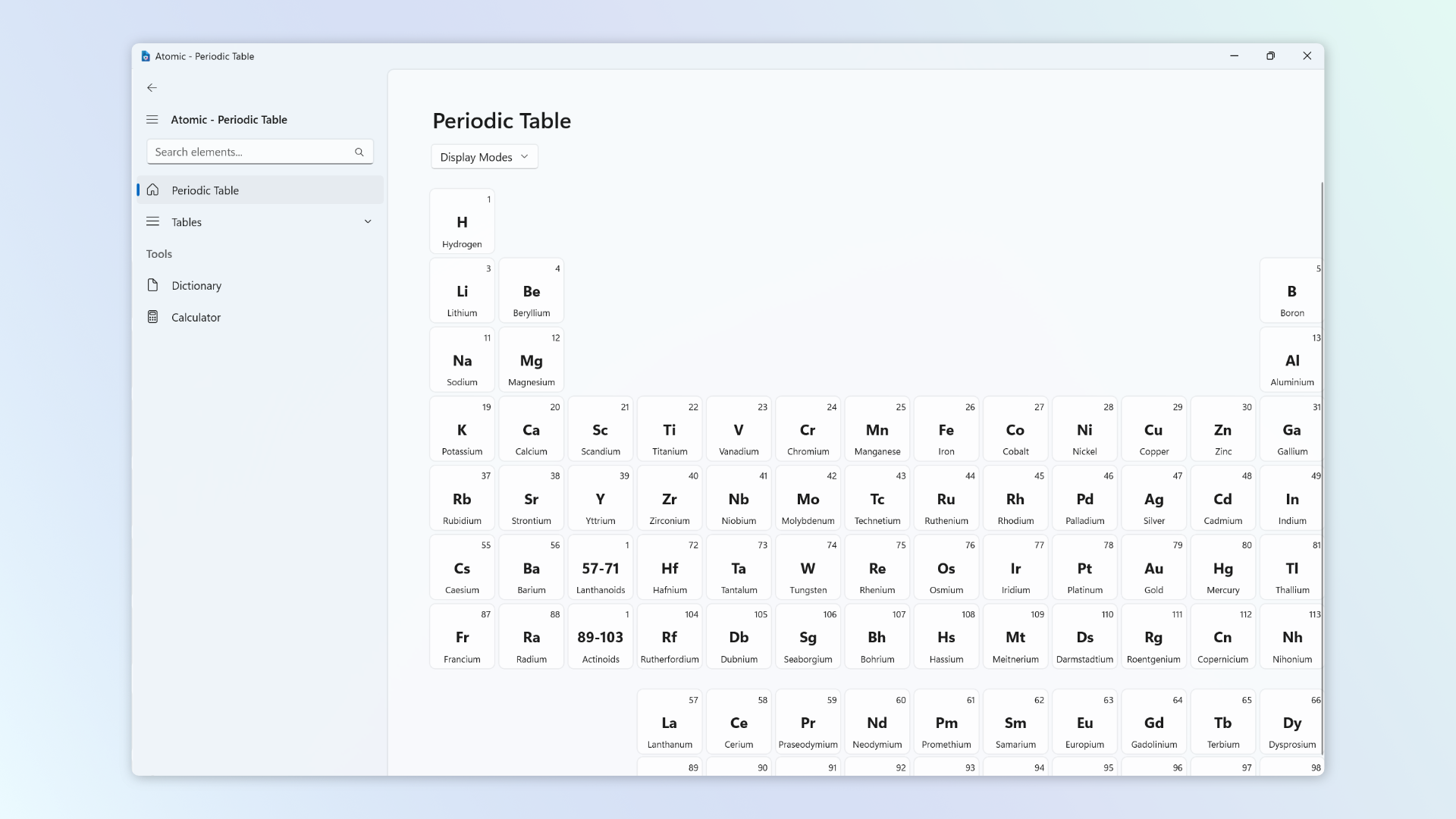Select the 57-71 Lanthanoids tile
1456x819 pixels.
pyautogui.click(x=600, y=567)
